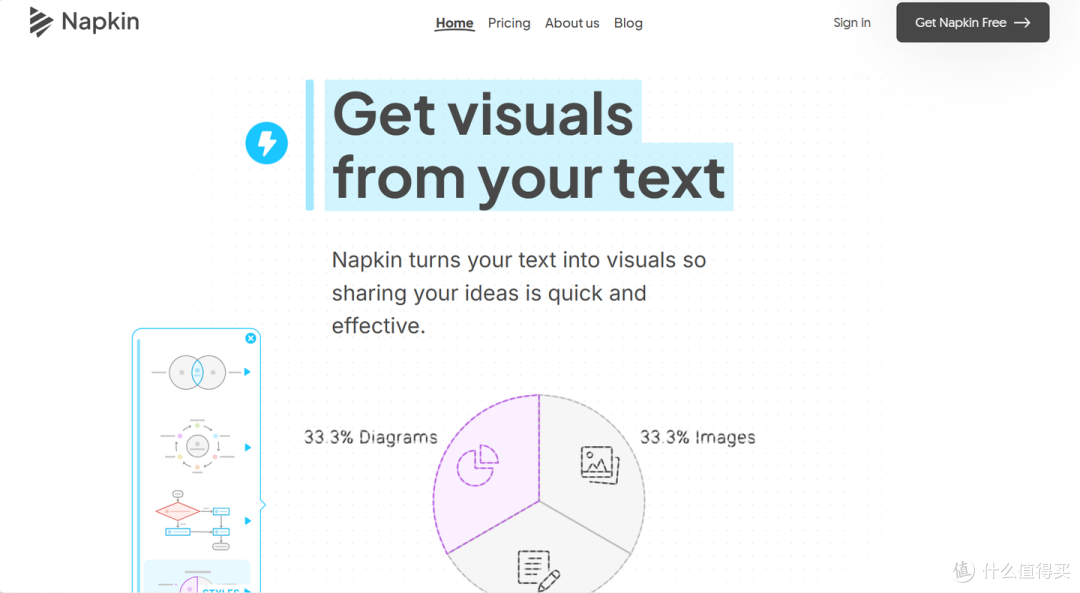This screenshot has height=593, width=1080.
Task: Open the Pricing page
Action: tap(509, 23)
